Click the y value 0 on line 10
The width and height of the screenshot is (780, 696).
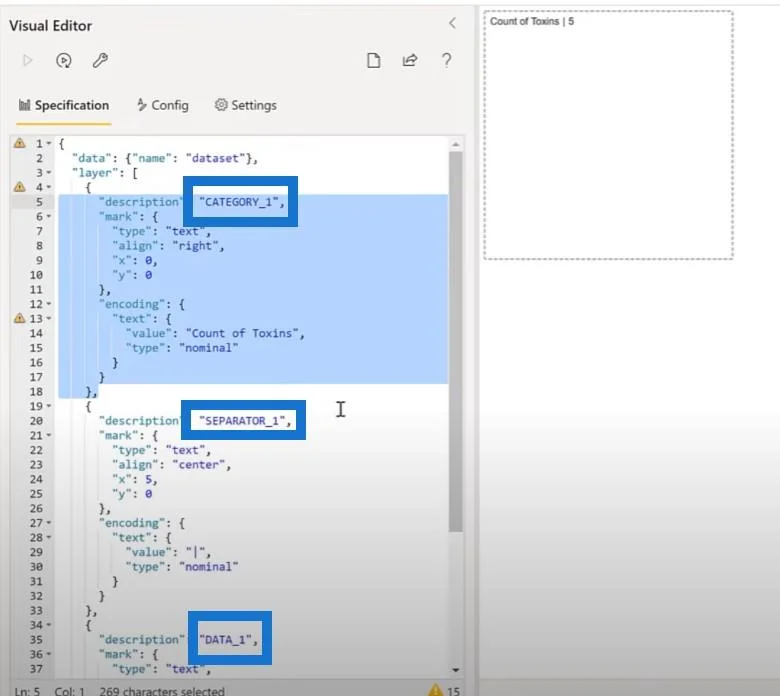[x=148, y=275]
